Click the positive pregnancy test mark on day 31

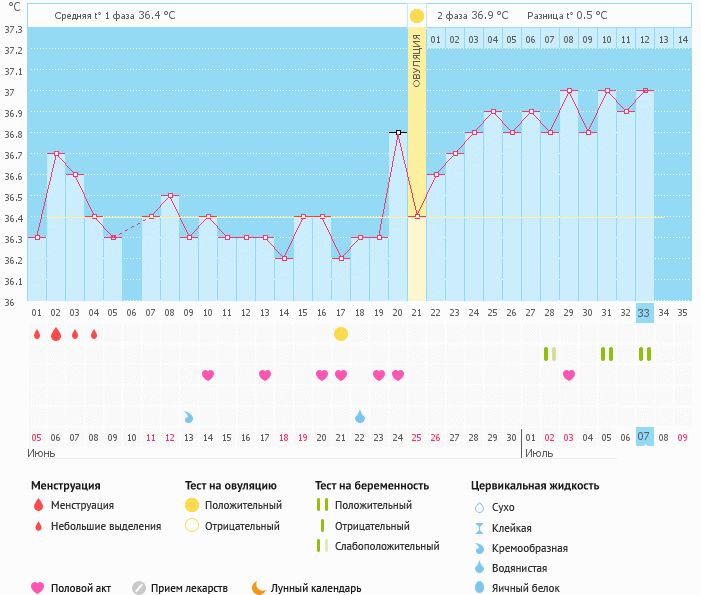(607, 354)
